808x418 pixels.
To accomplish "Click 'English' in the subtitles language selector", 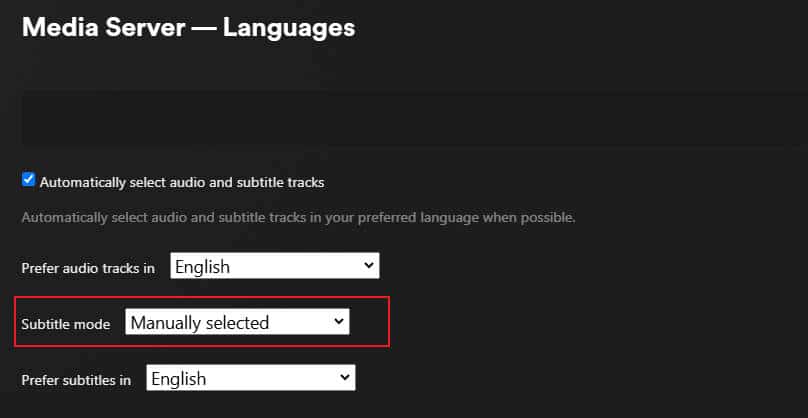I will tap(179, 378).
